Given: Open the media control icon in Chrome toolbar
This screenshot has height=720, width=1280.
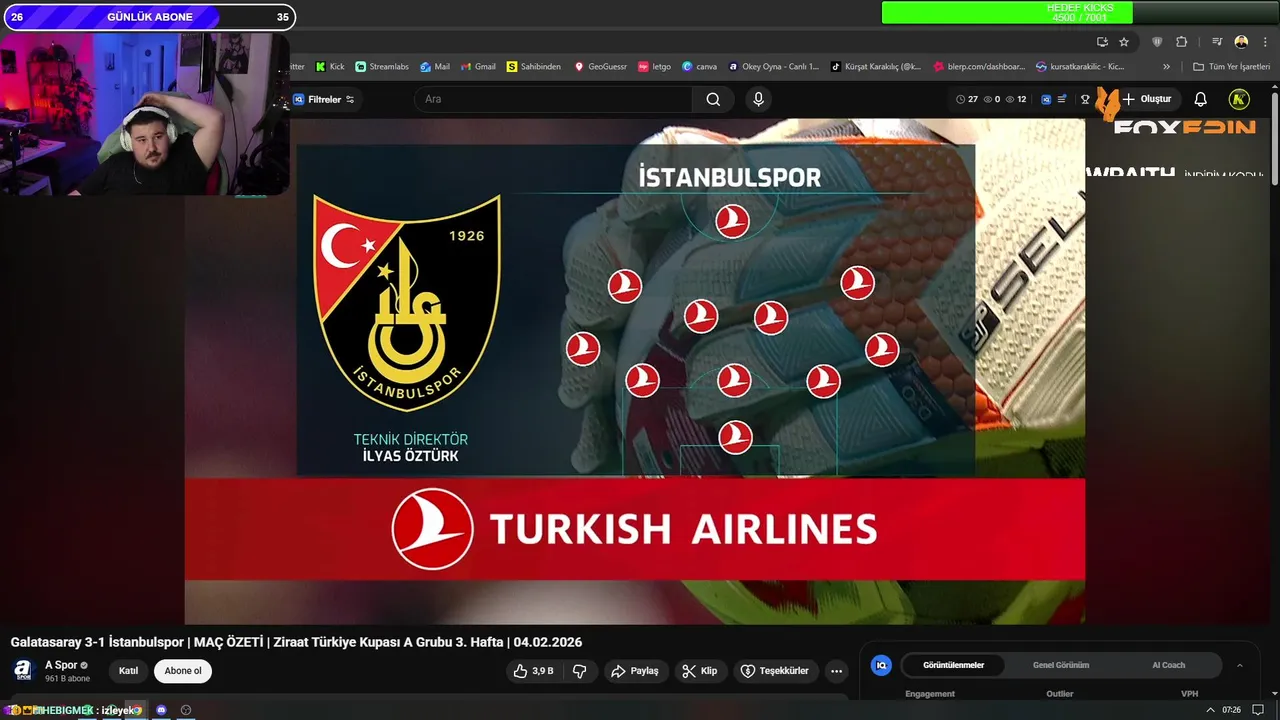Looking at the screenshot, I should pos(1217,42).
